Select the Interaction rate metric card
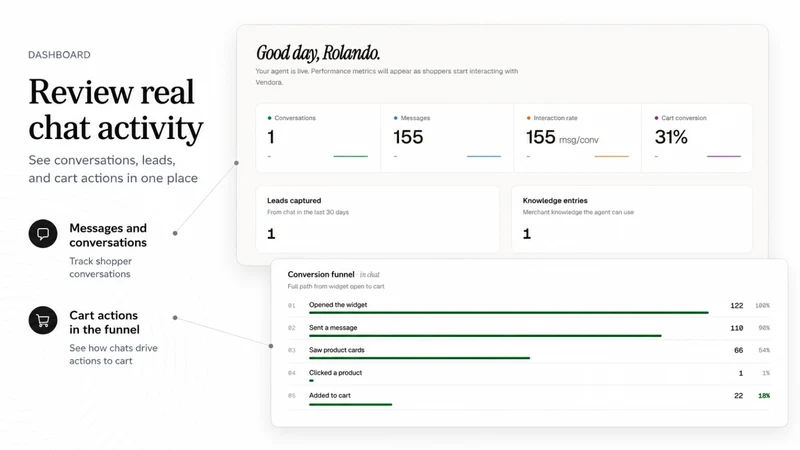This screenshot has height=450, width=800. (x=577, y=138)
